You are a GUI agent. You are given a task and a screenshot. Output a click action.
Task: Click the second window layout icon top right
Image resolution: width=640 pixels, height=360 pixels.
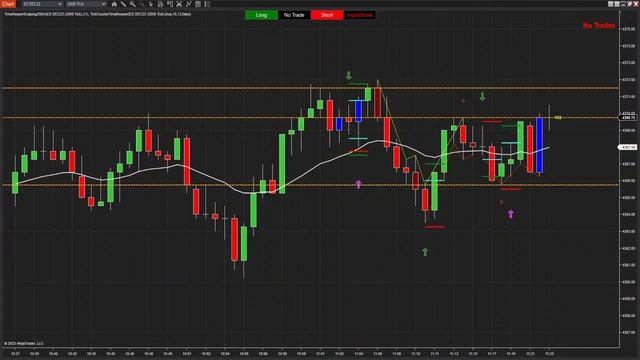click(617, 4)
